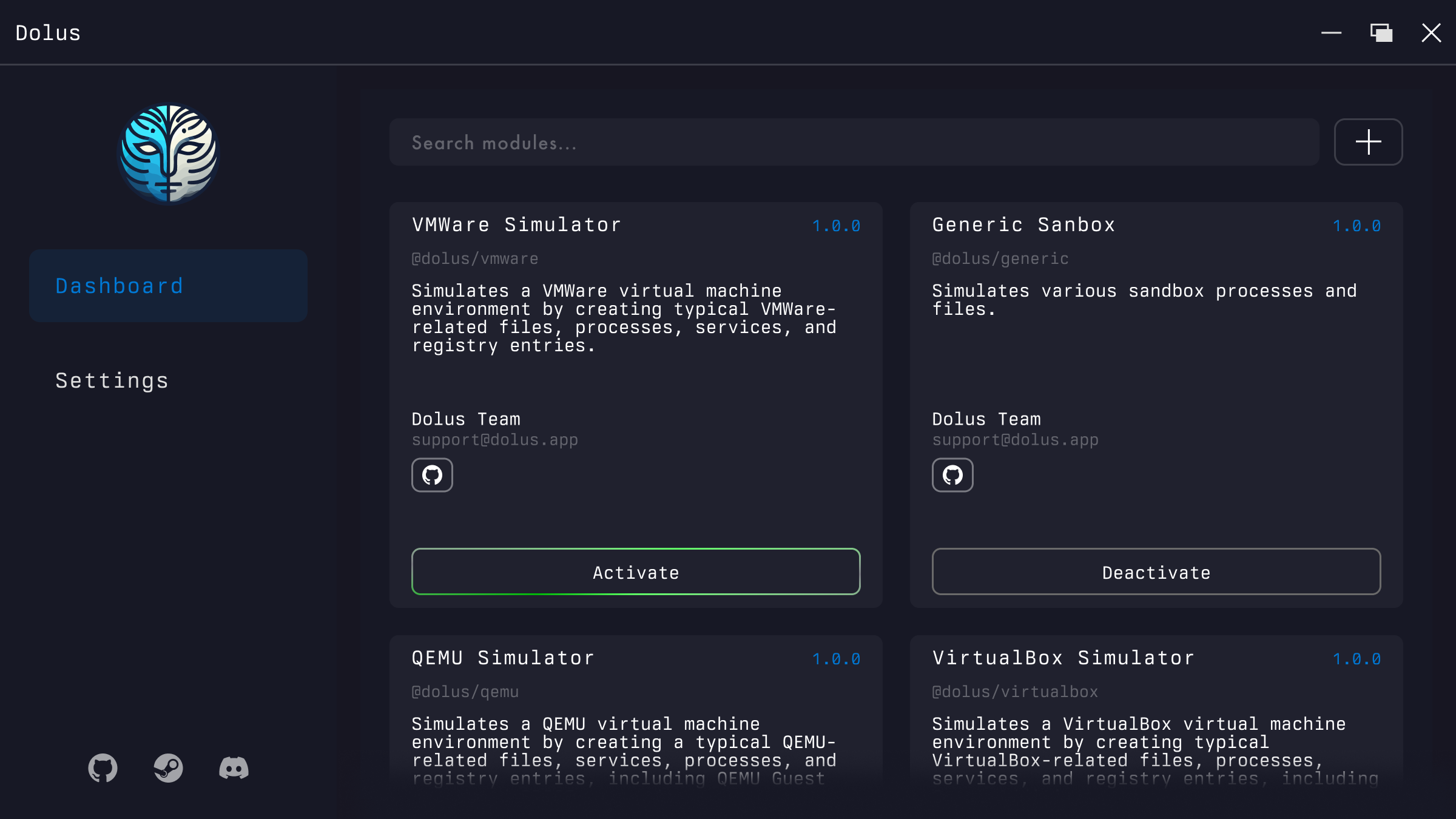Maximize the Dolus window
1456x819 pixels.
[x=1381, y=33]
